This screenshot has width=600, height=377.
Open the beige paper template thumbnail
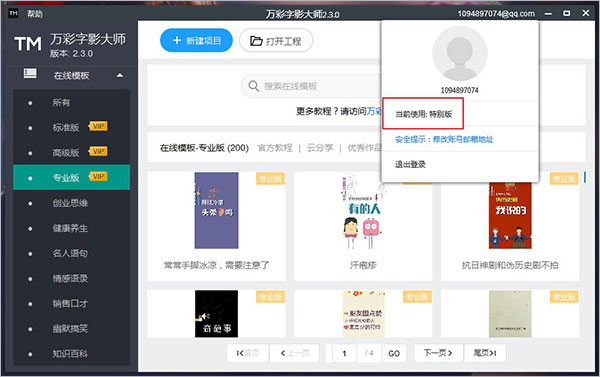click(510, 314)
